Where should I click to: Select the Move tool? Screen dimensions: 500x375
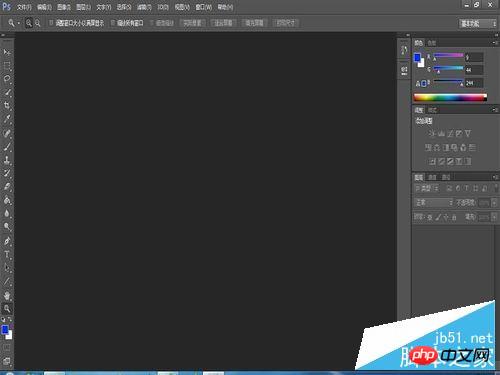(7, 52)
